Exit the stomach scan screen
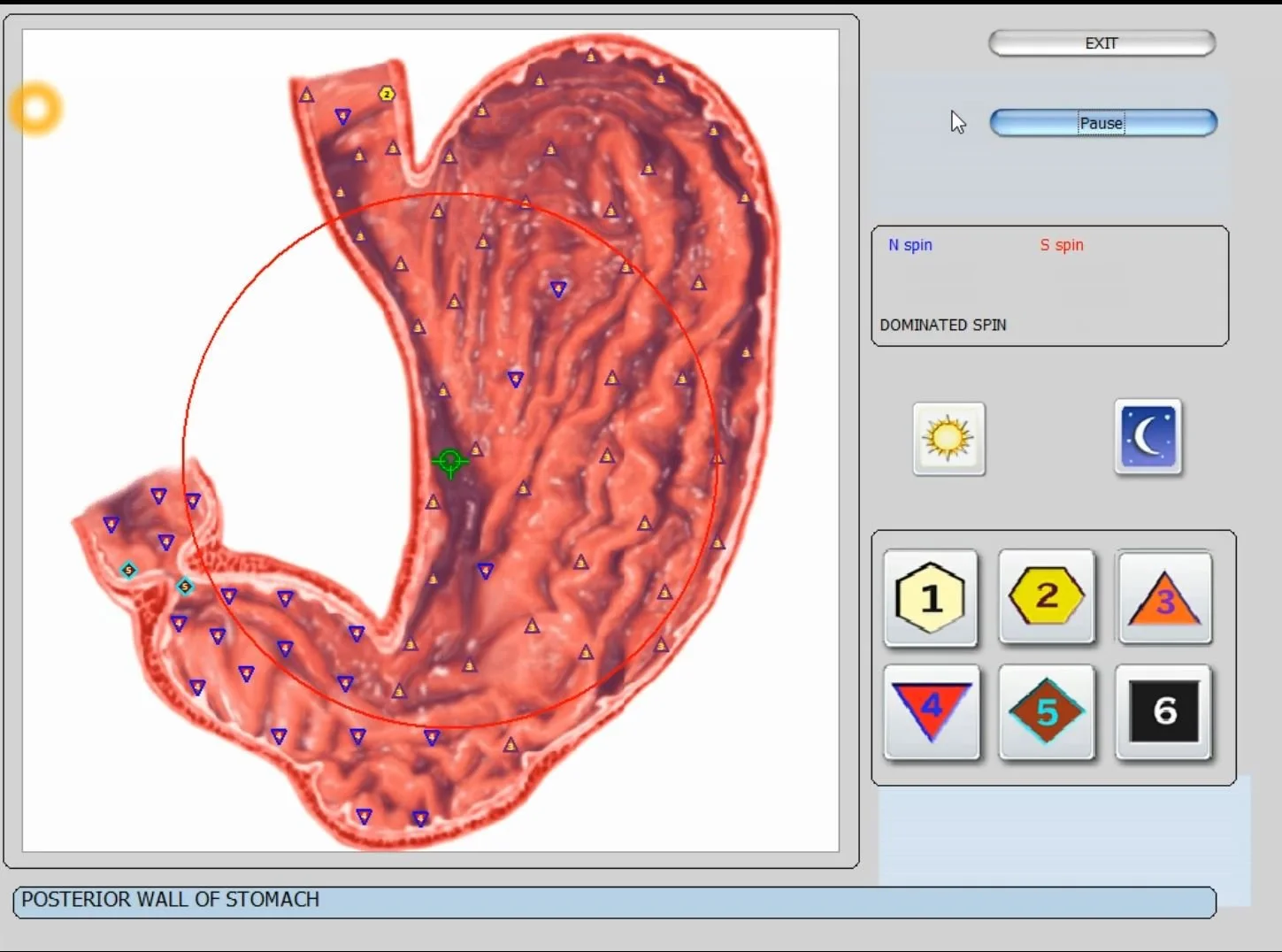The height and width of the screenshot is (952, 1282). [1102, 43]
